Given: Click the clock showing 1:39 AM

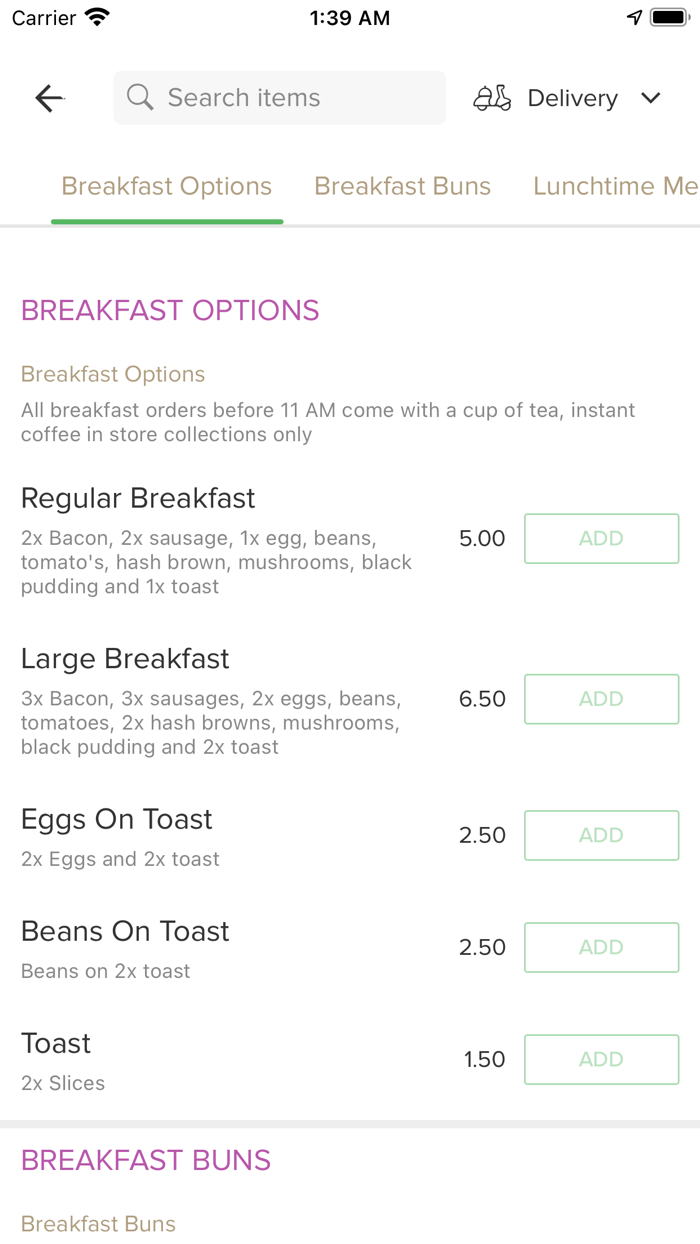Looking at the screenshot, I should 349,16.
